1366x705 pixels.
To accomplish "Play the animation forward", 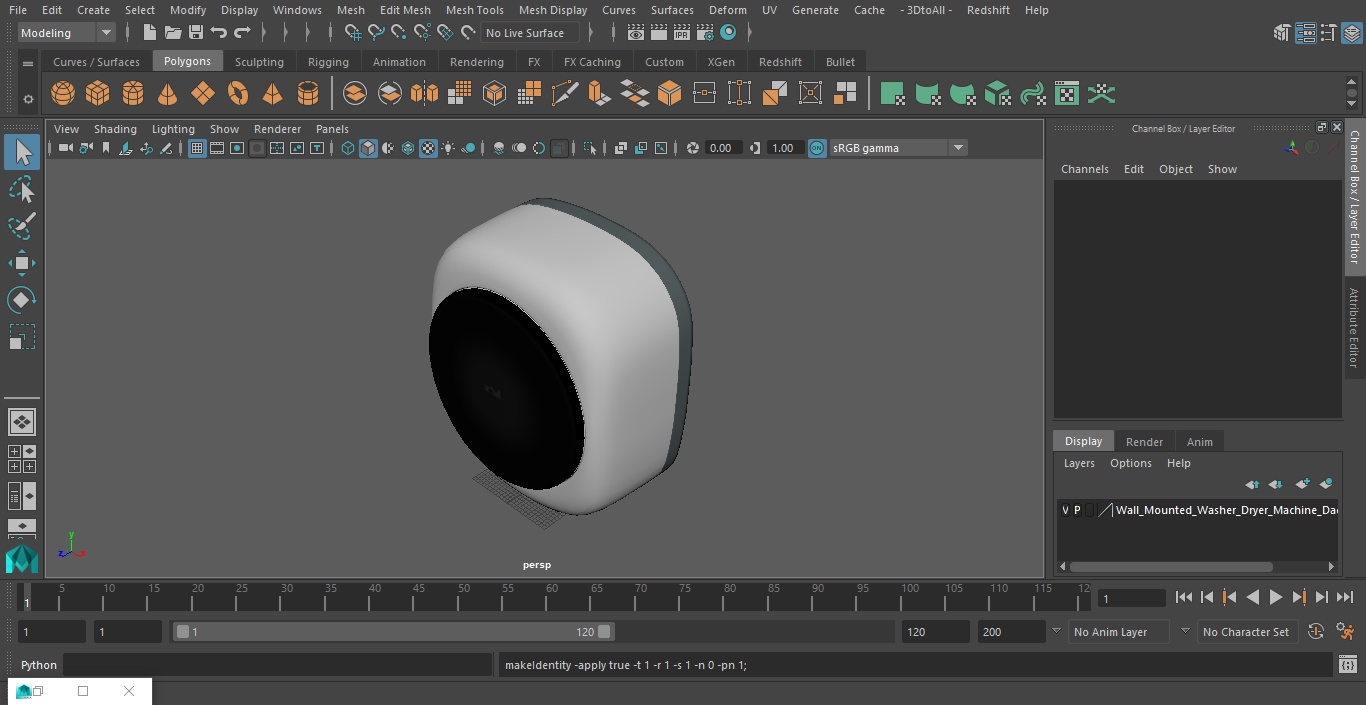I will click(x=1275, y=597).
